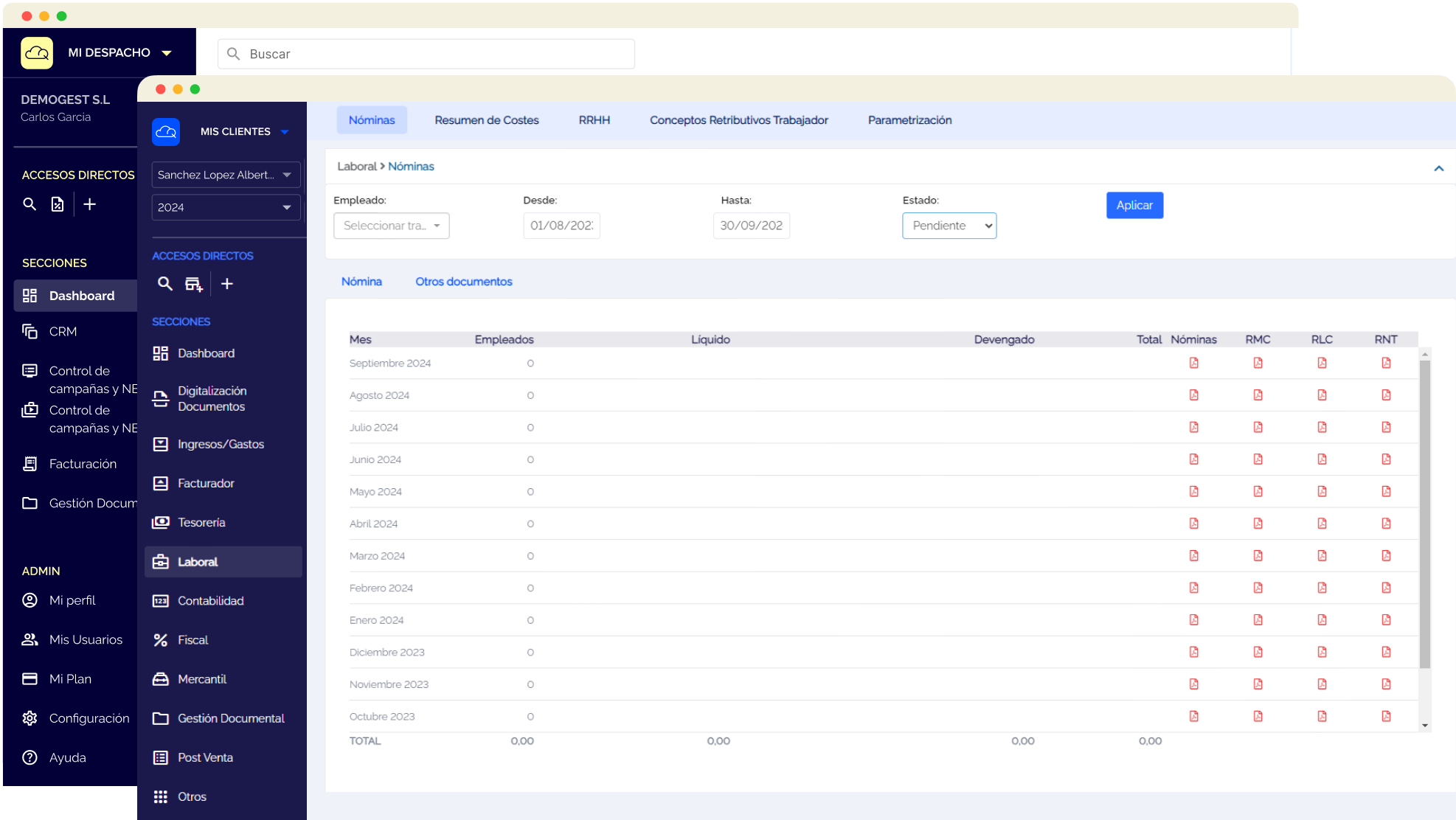Image resolution: width=1456 pixels, height=820 pixels.
Task: Open RNT PDF for Febrero 2024
Action: pos(1386,588)
